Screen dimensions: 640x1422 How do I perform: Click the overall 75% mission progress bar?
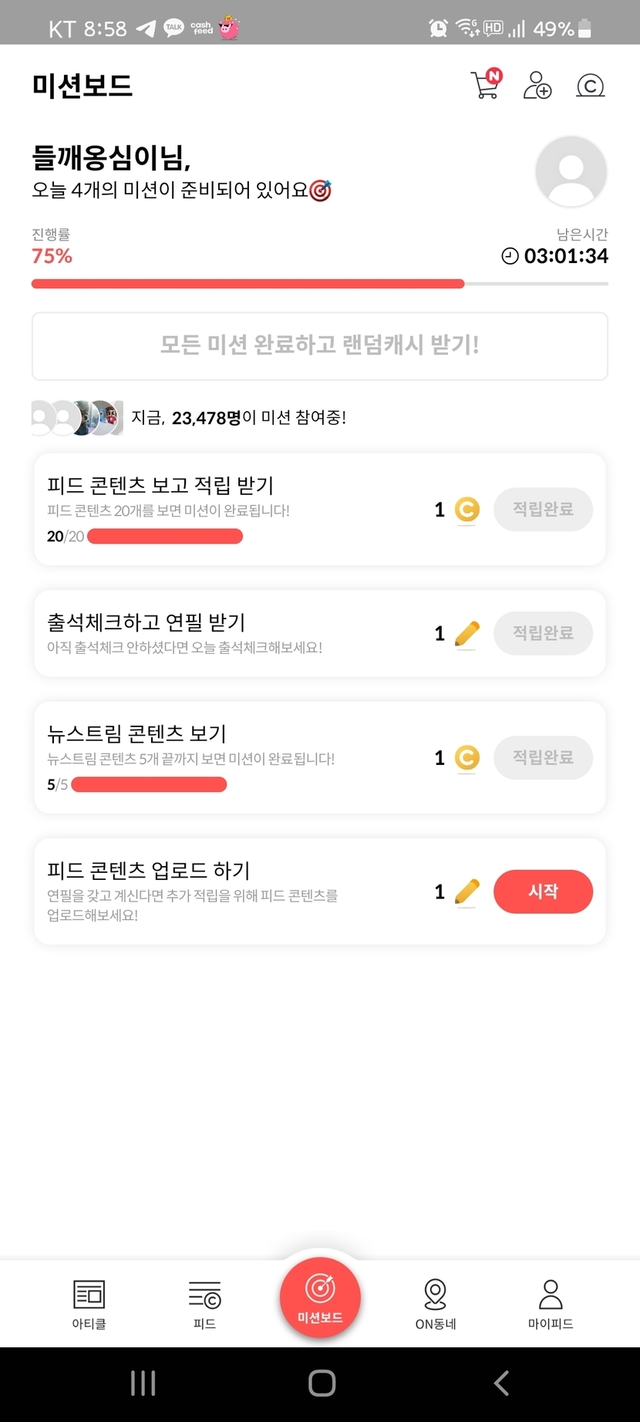(x=320, y=284)
